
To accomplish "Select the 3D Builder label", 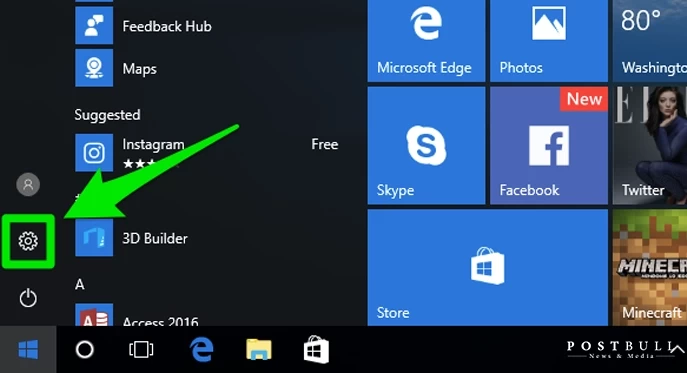I will pyautogui.click(x=155, y=238).
